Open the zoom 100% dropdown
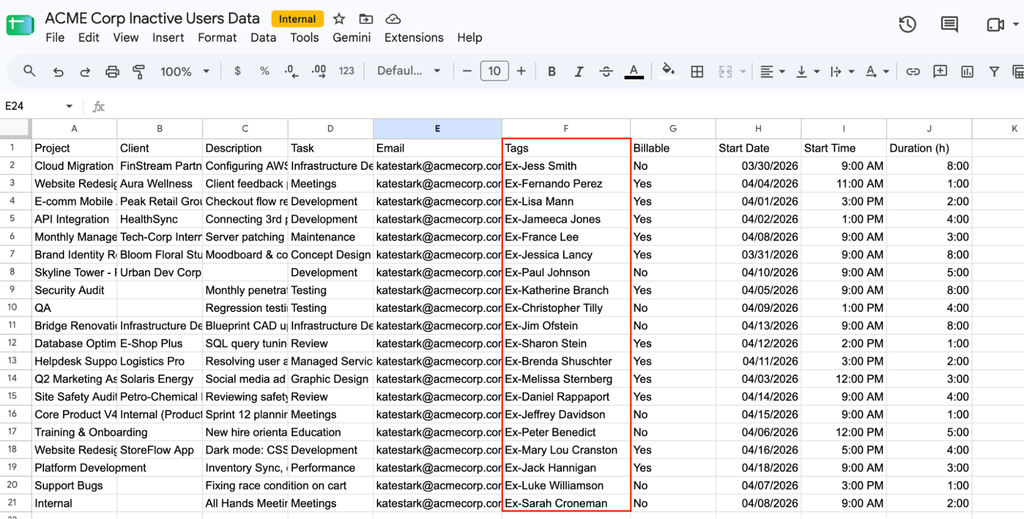The width and height of the screenshot is (1024, 519). click(185, 71)
